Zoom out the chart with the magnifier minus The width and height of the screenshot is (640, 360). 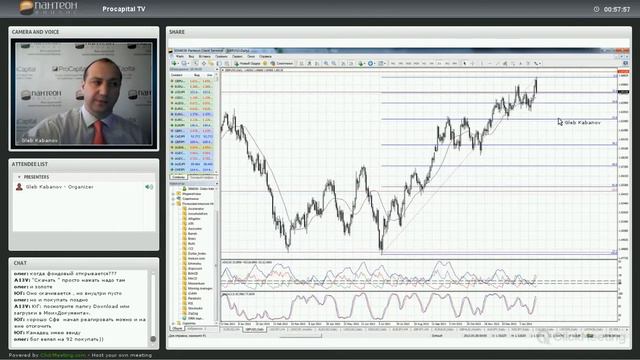(x=334, y=63)
